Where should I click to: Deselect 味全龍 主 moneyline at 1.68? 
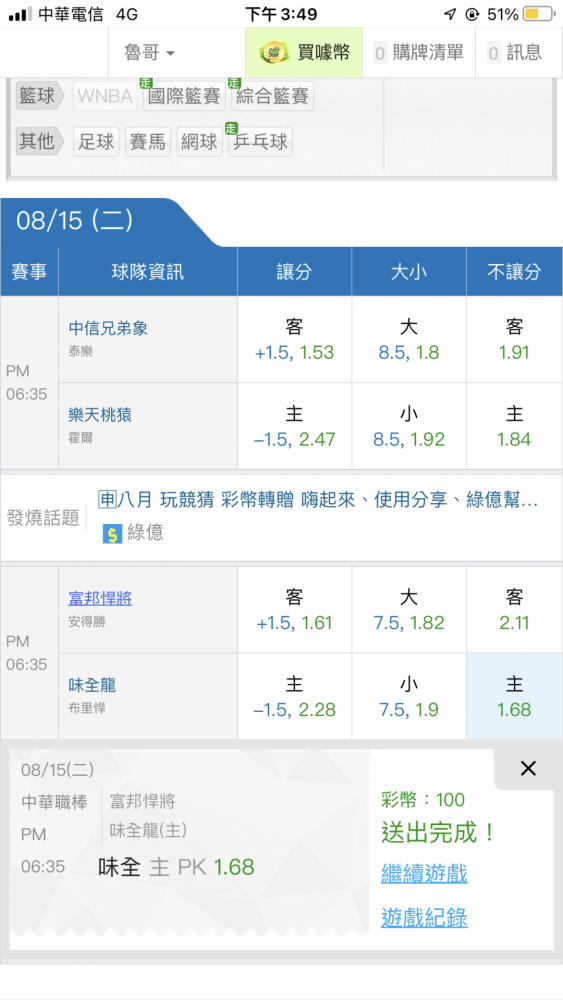point(515,696)
